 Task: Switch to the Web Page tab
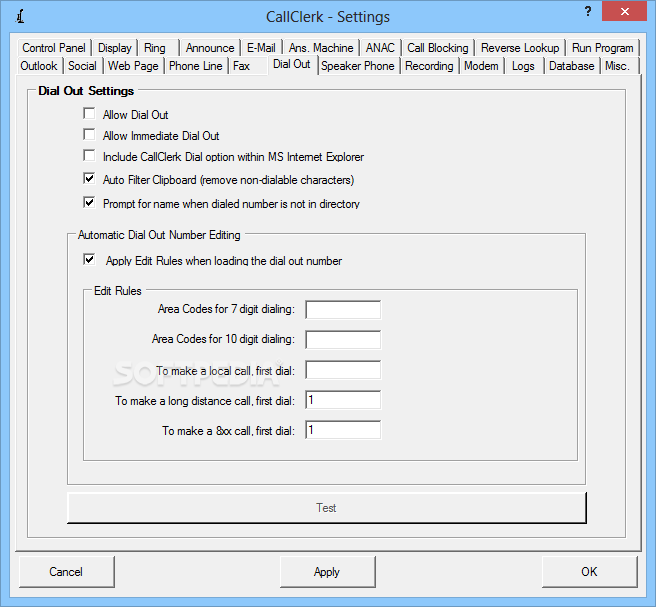(133, 66)
